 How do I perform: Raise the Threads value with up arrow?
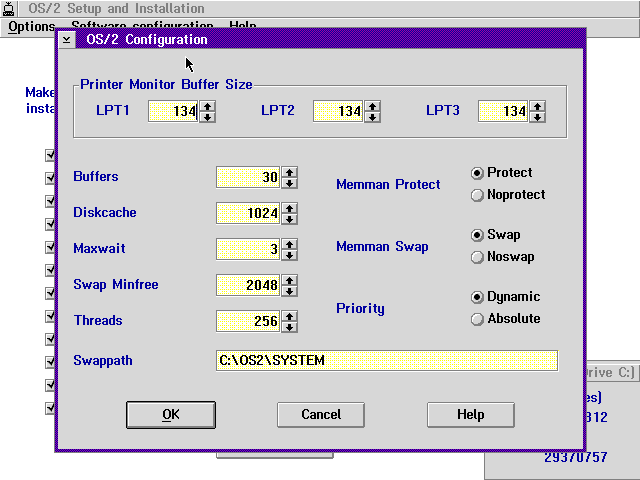pos(289,316)
